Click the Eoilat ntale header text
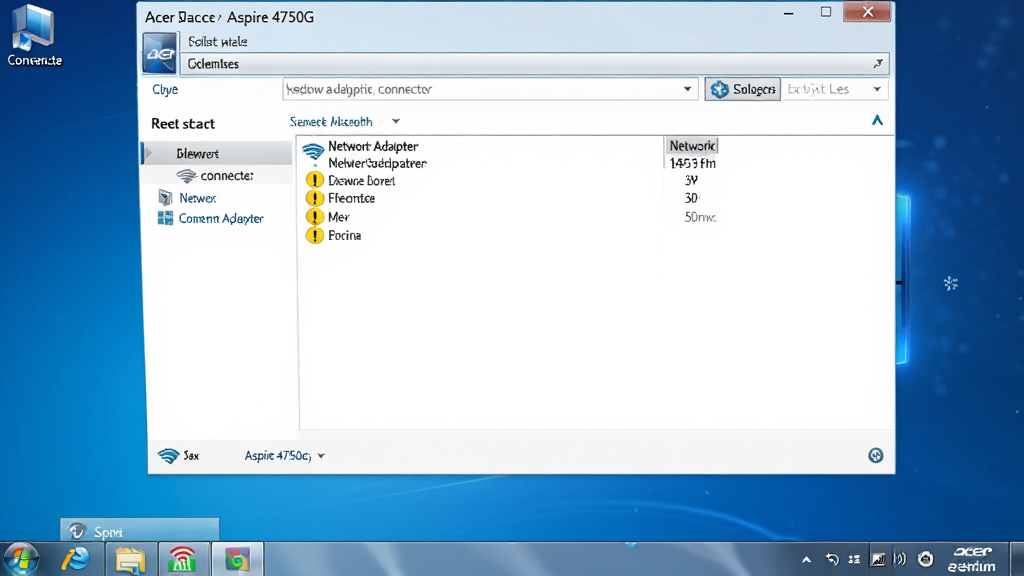 (217, 42)
